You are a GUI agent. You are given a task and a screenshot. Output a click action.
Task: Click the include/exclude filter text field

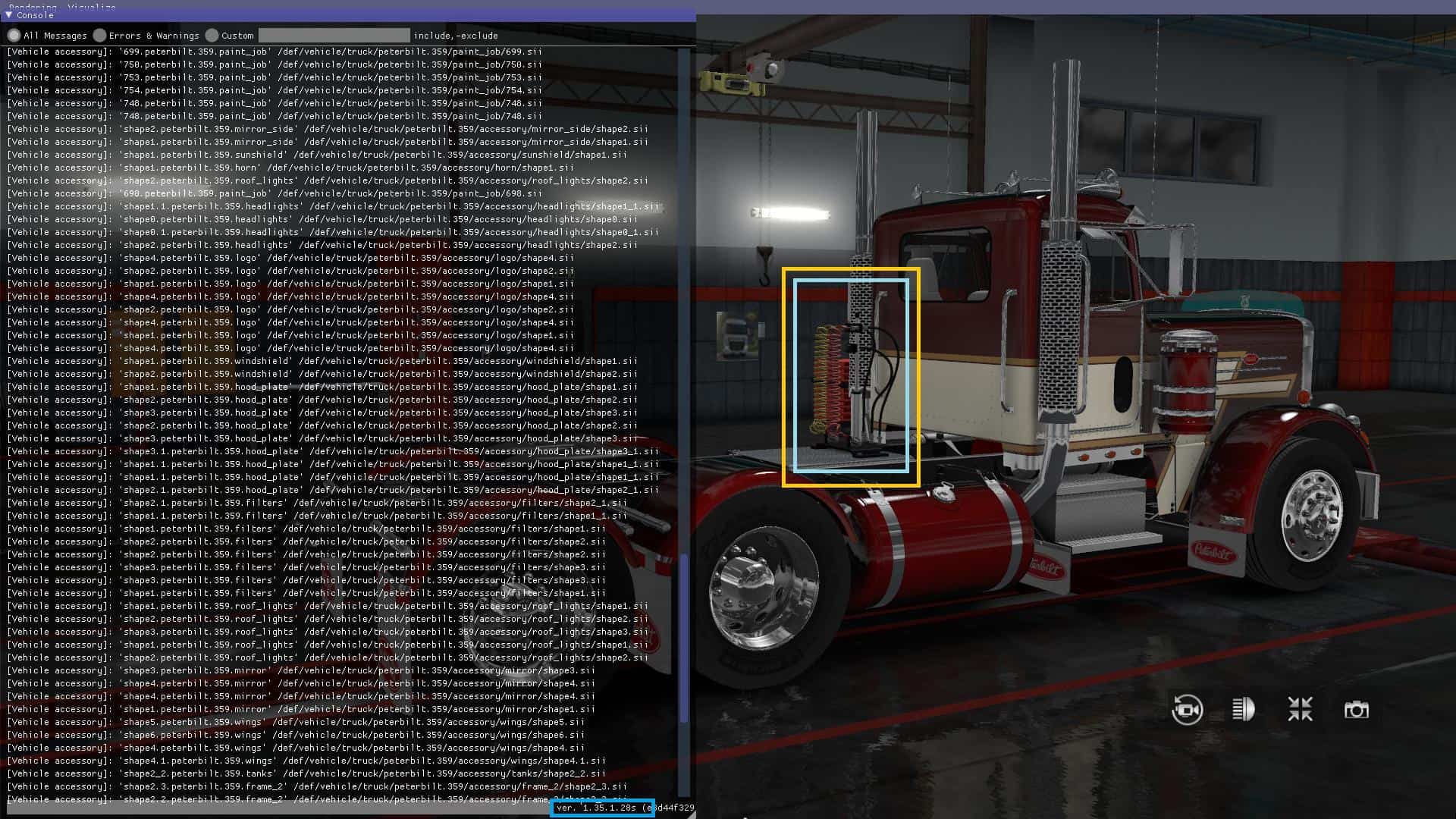(x=334, y=36)
